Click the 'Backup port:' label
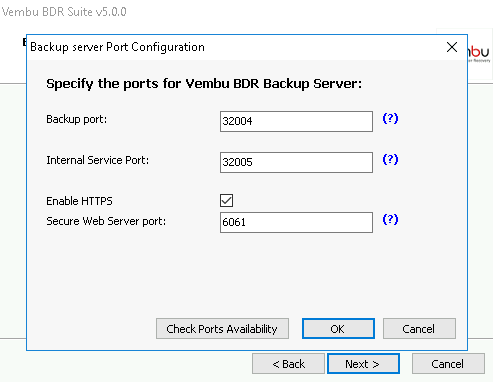The image size is (493, 382). (x=76, y=119)
